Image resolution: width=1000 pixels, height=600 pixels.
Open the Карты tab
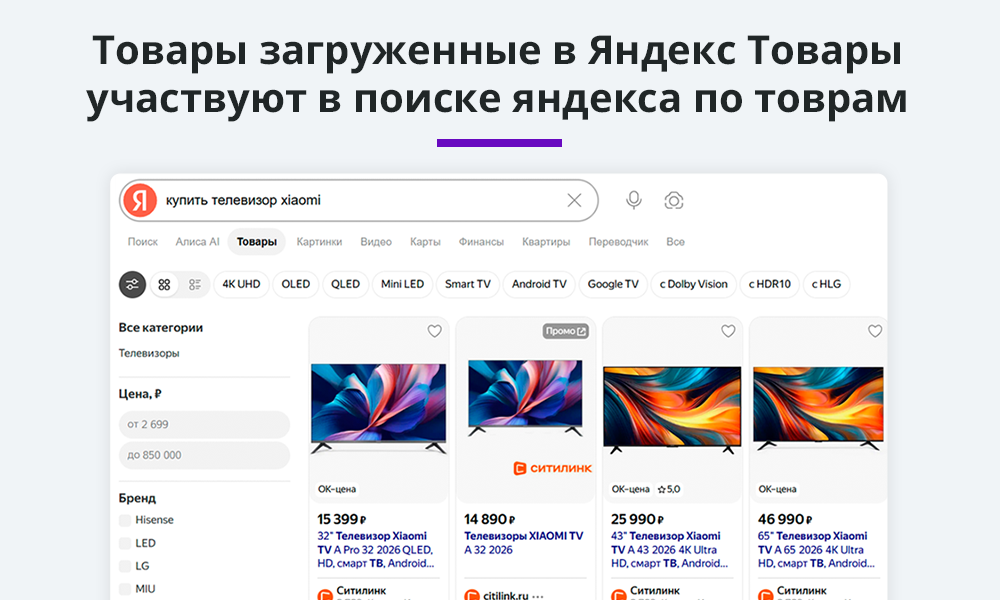425,242
